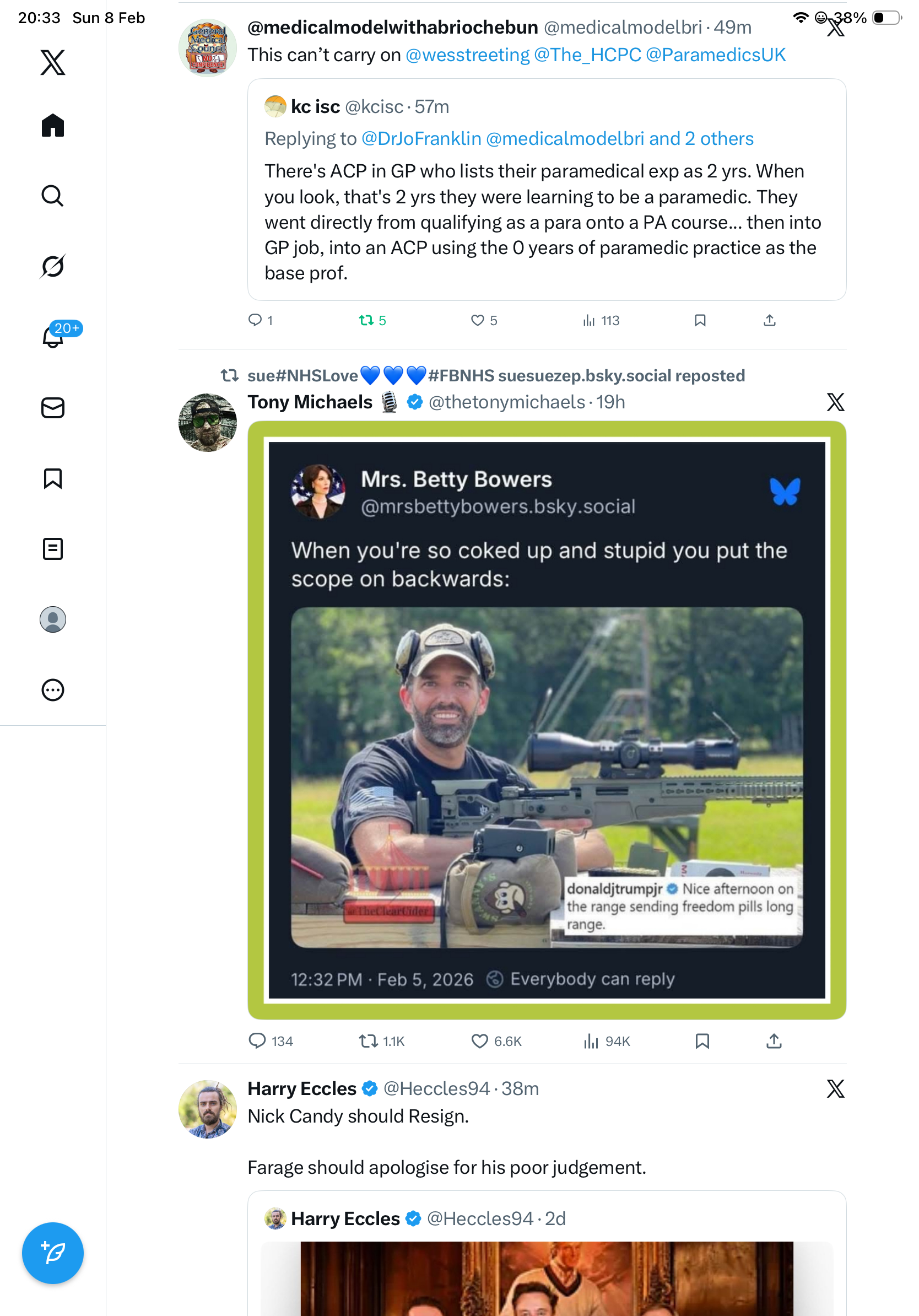Open the Betty Bowers screenshot image
Image resolution: width=919 pixels, height=1316 pixels.
[x=547, y=720]
